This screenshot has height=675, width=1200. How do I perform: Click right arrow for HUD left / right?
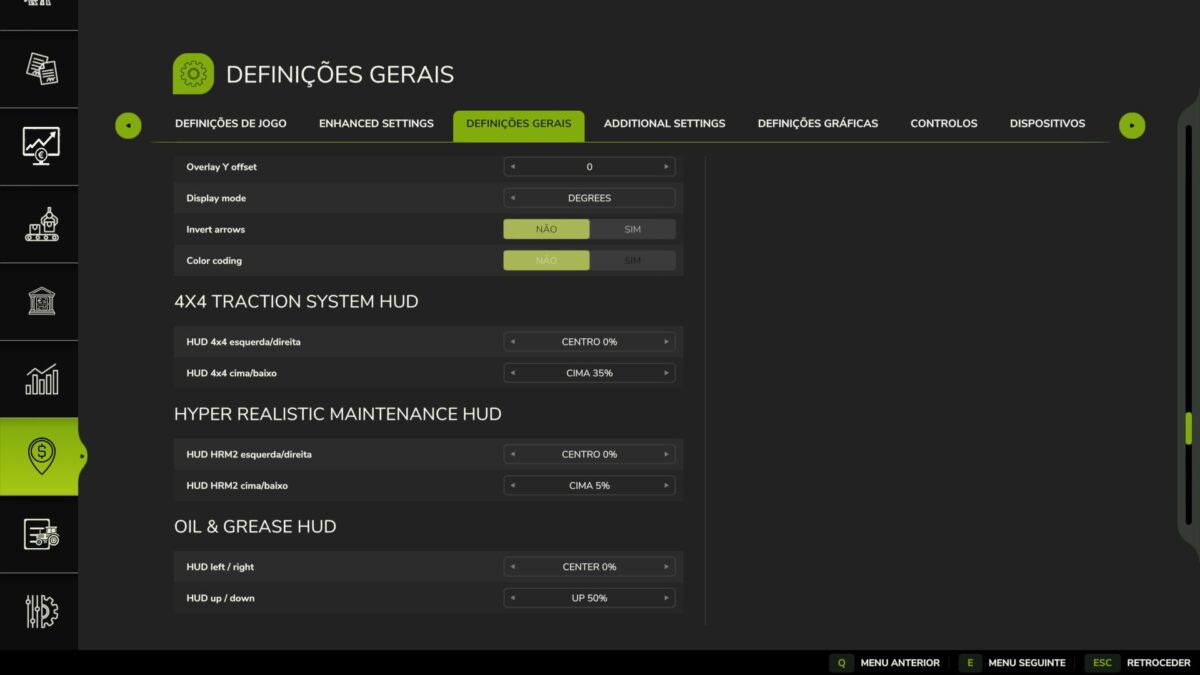pos(666,567)
